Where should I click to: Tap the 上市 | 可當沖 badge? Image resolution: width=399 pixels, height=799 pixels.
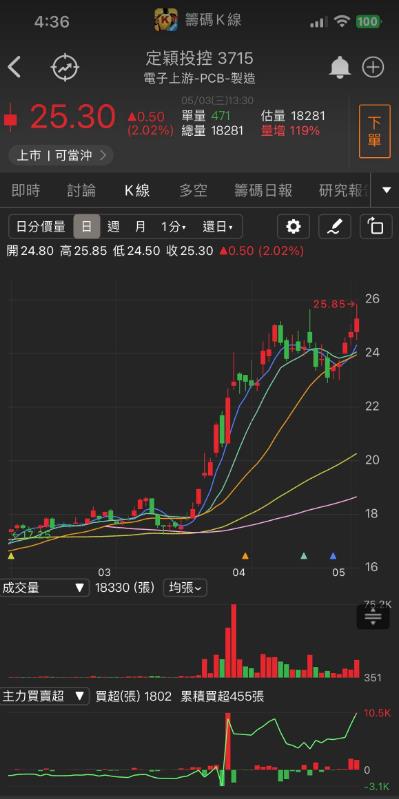pyautogui.click(x=61, y=155)
